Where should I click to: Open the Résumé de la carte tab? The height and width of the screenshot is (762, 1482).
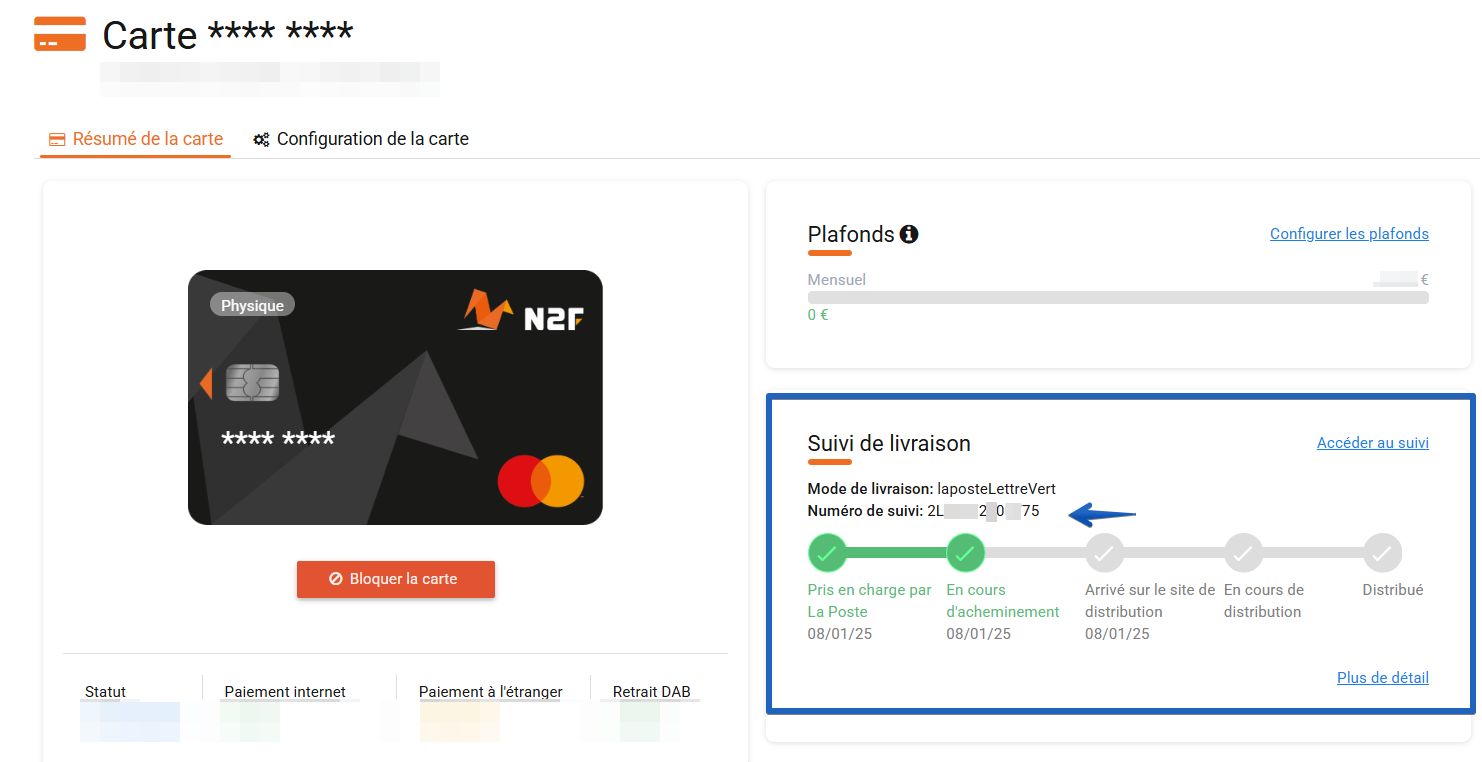(136, 139)
